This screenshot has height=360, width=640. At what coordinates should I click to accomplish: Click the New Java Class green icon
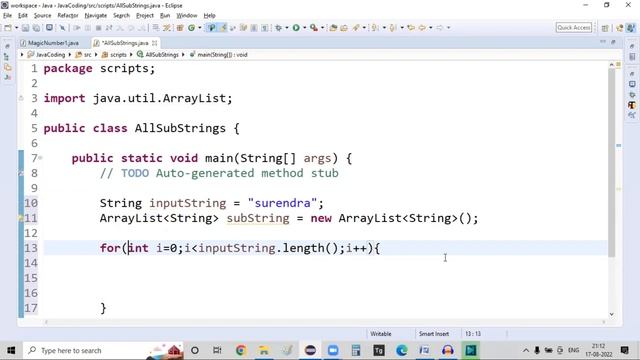click(191, 28)
